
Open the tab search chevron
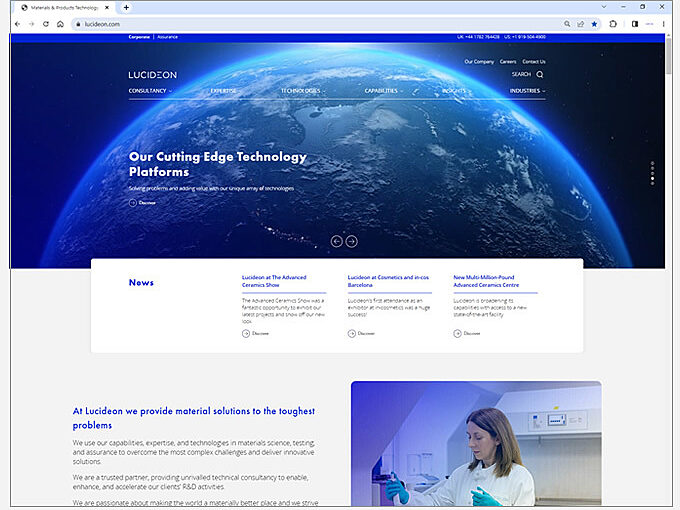point(604,7)
